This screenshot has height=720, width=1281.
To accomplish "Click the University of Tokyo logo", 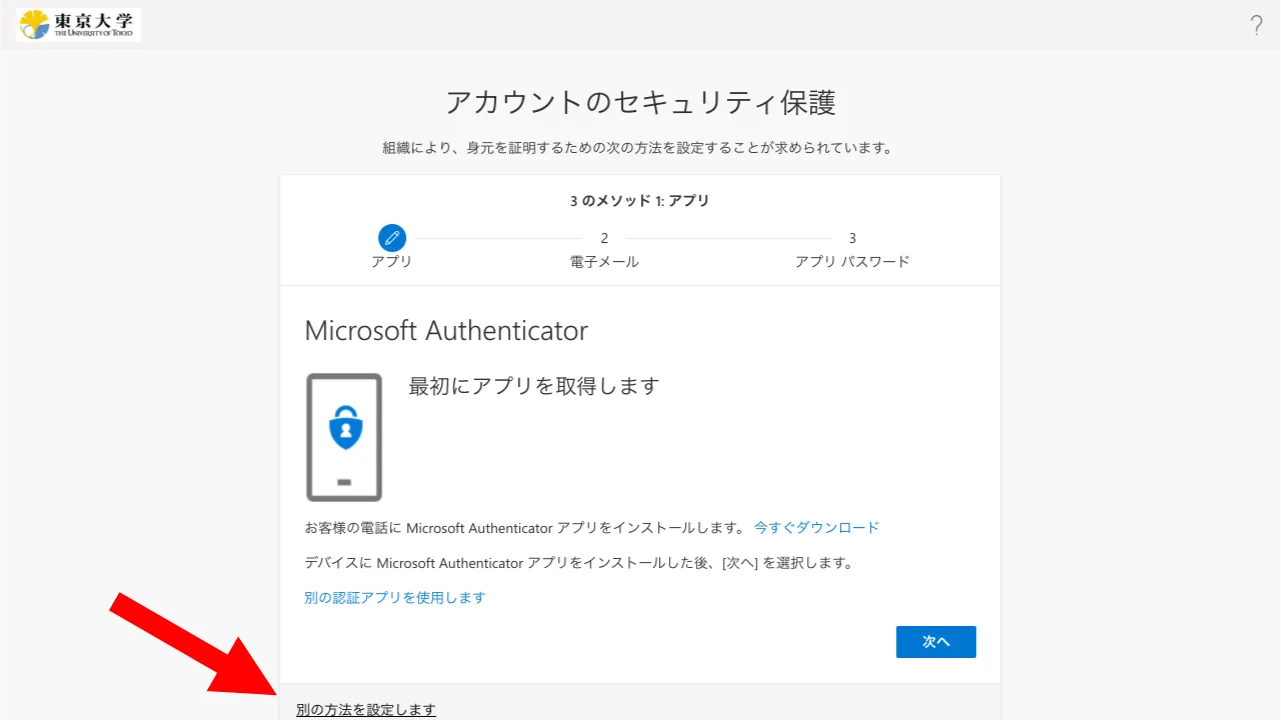I will pos(79,25).
